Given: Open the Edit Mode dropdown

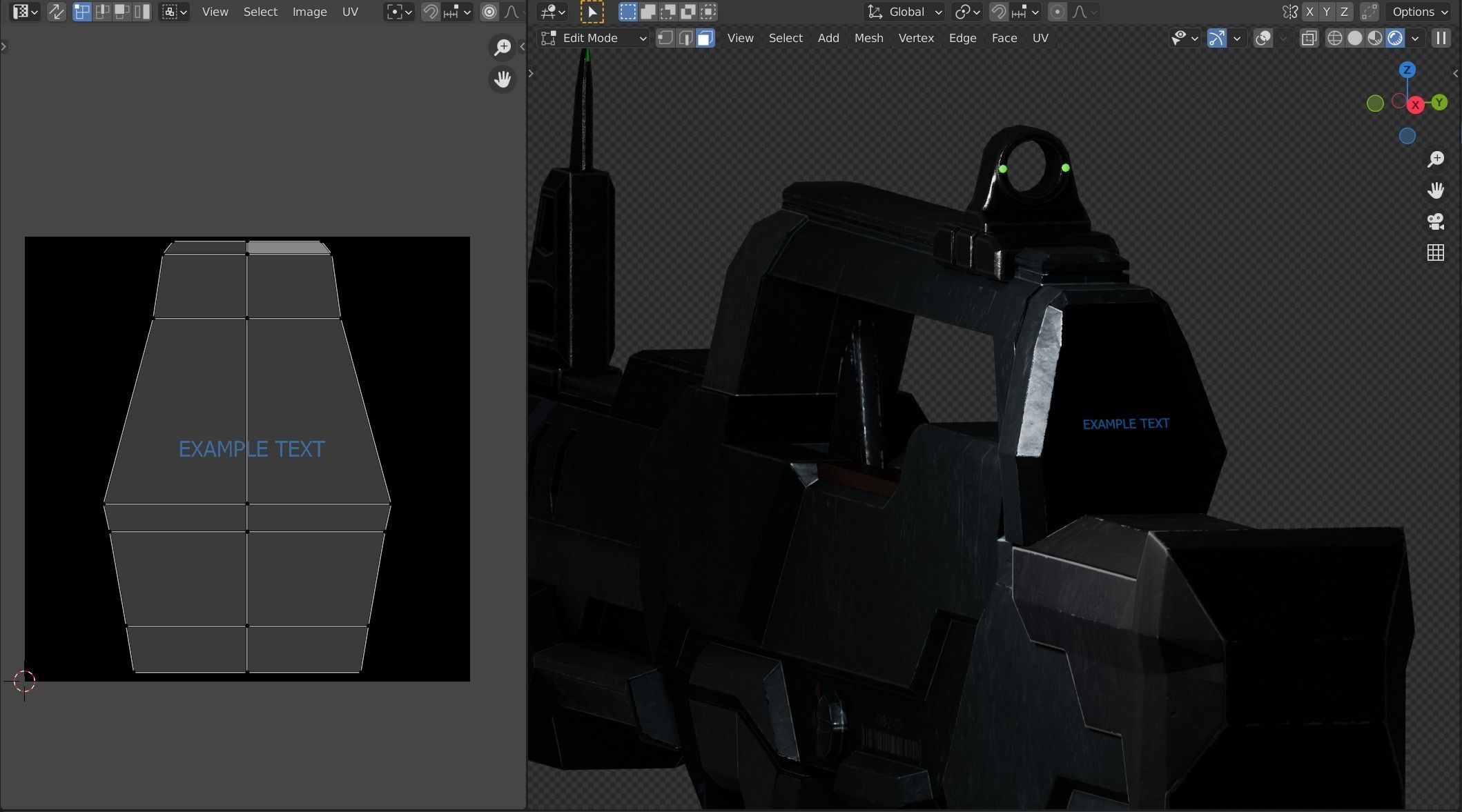Looking at the screenshot, I should [x=594, y=38].
